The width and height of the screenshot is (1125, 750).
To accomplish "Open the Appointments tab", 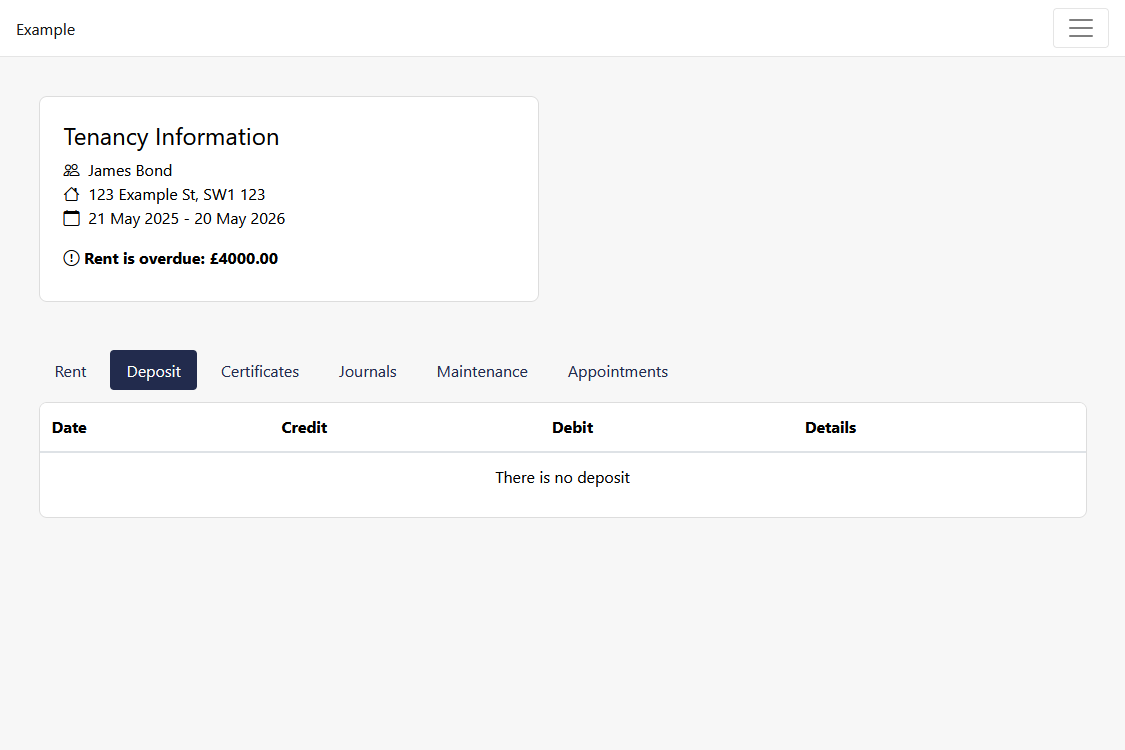I will pyautogui.click(x=617, y=371).
